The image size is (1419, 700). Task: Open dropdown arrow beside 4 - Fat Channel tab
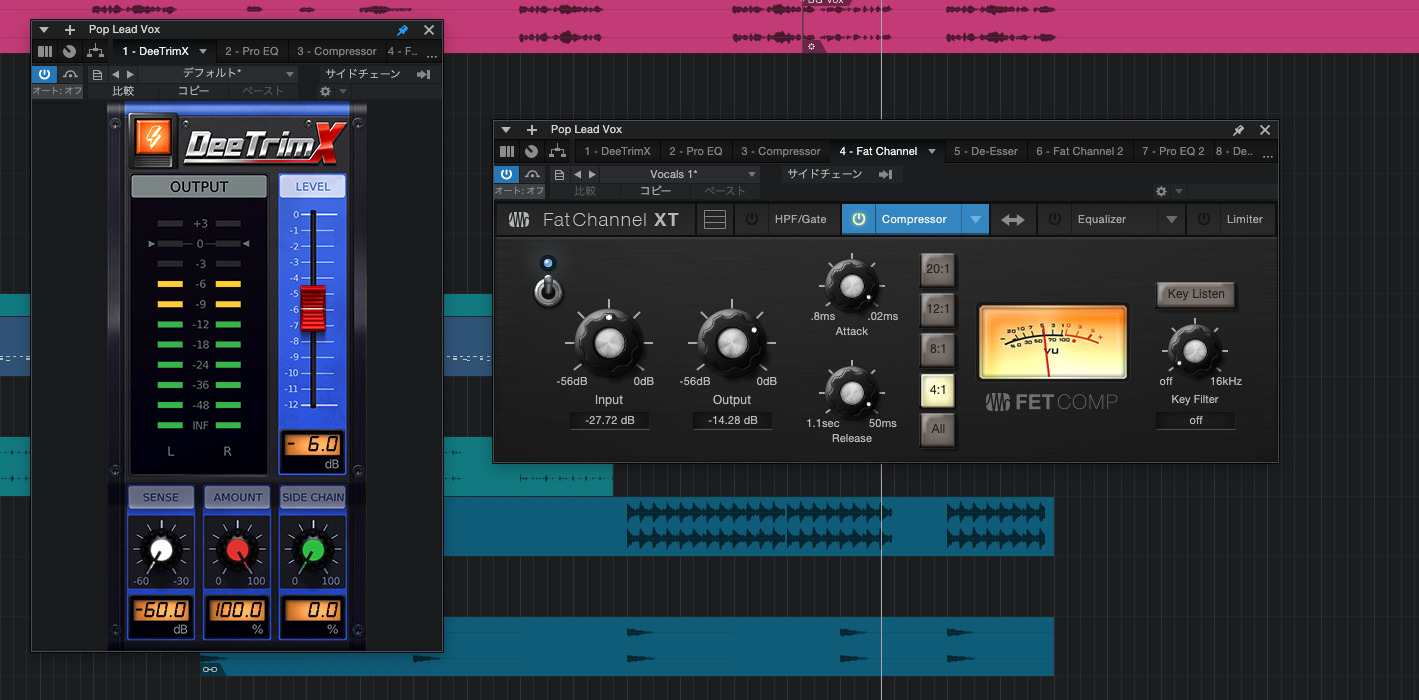coord(932,152)
